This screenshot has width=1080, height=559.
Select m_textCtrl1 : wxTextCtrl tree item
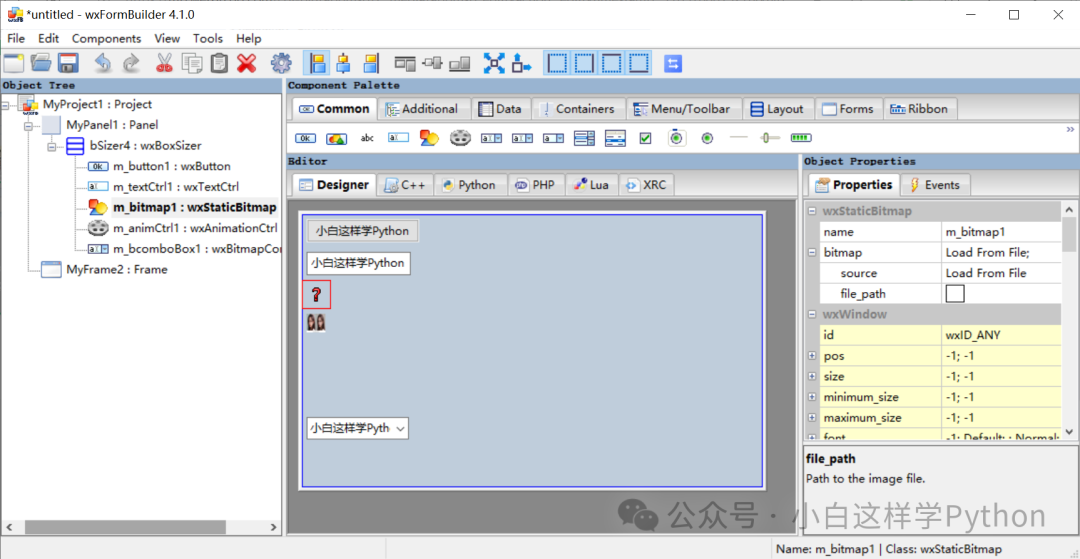click(176, 187)
